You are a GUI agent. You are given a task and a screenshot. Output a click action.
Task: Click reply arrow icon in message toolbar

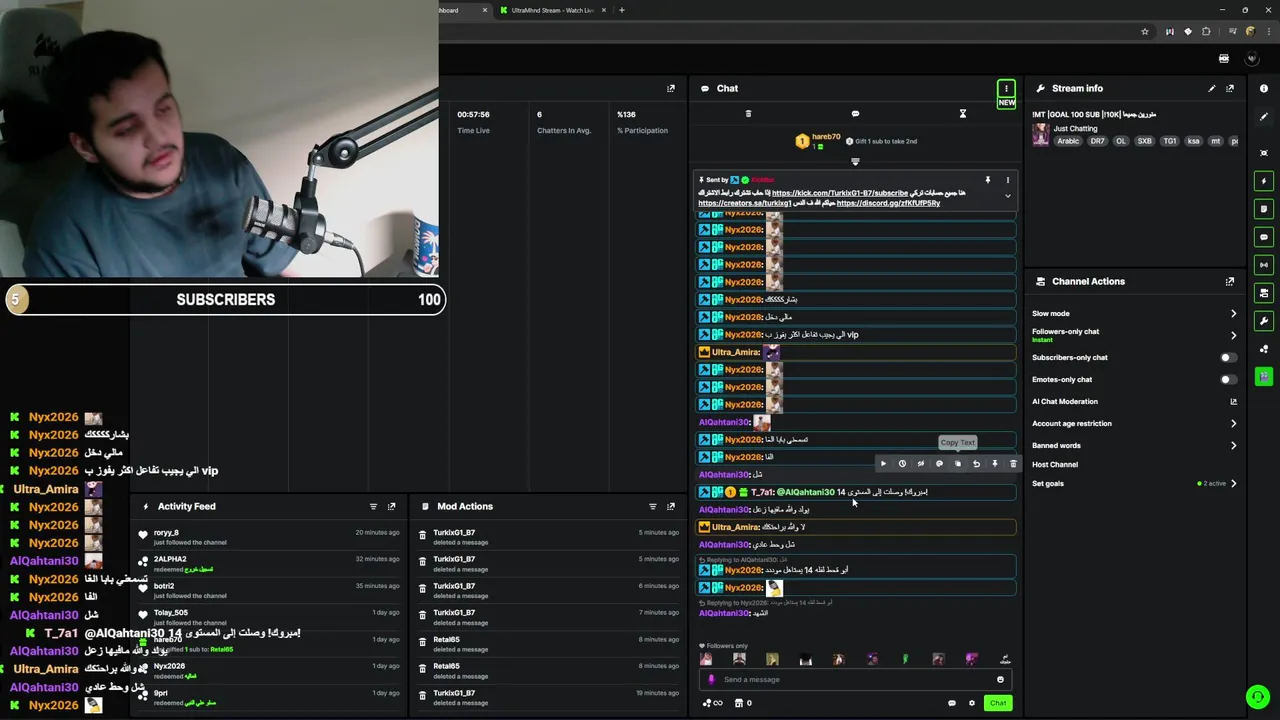point(976,464)
